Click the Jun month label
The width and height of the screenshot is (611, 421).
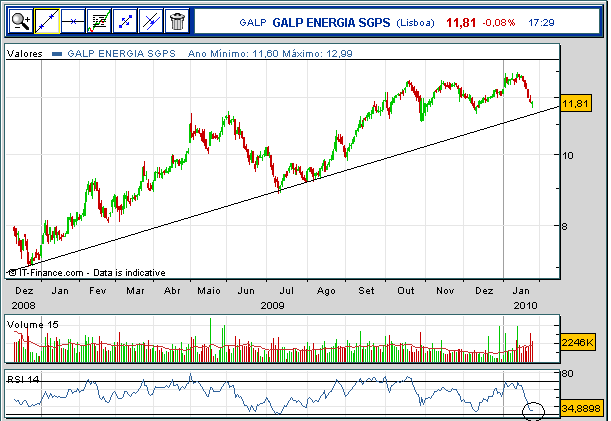[246, 291]
